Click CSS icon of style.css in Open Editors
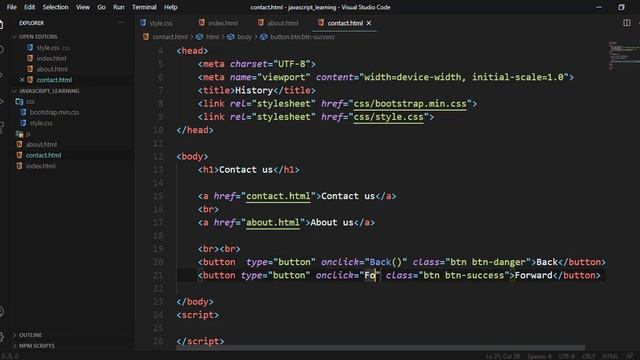 tap(30, 48)
